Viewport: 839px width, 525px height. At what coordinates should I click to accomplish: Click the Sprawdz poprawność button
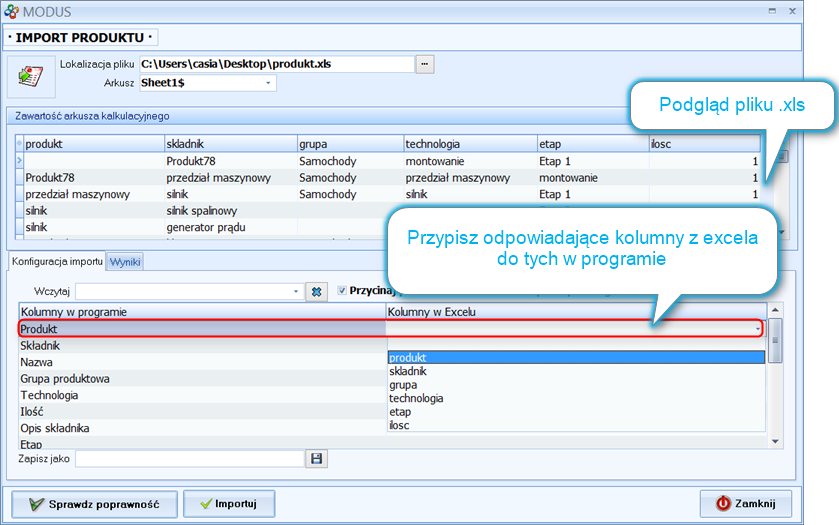[x=95, y=504]
